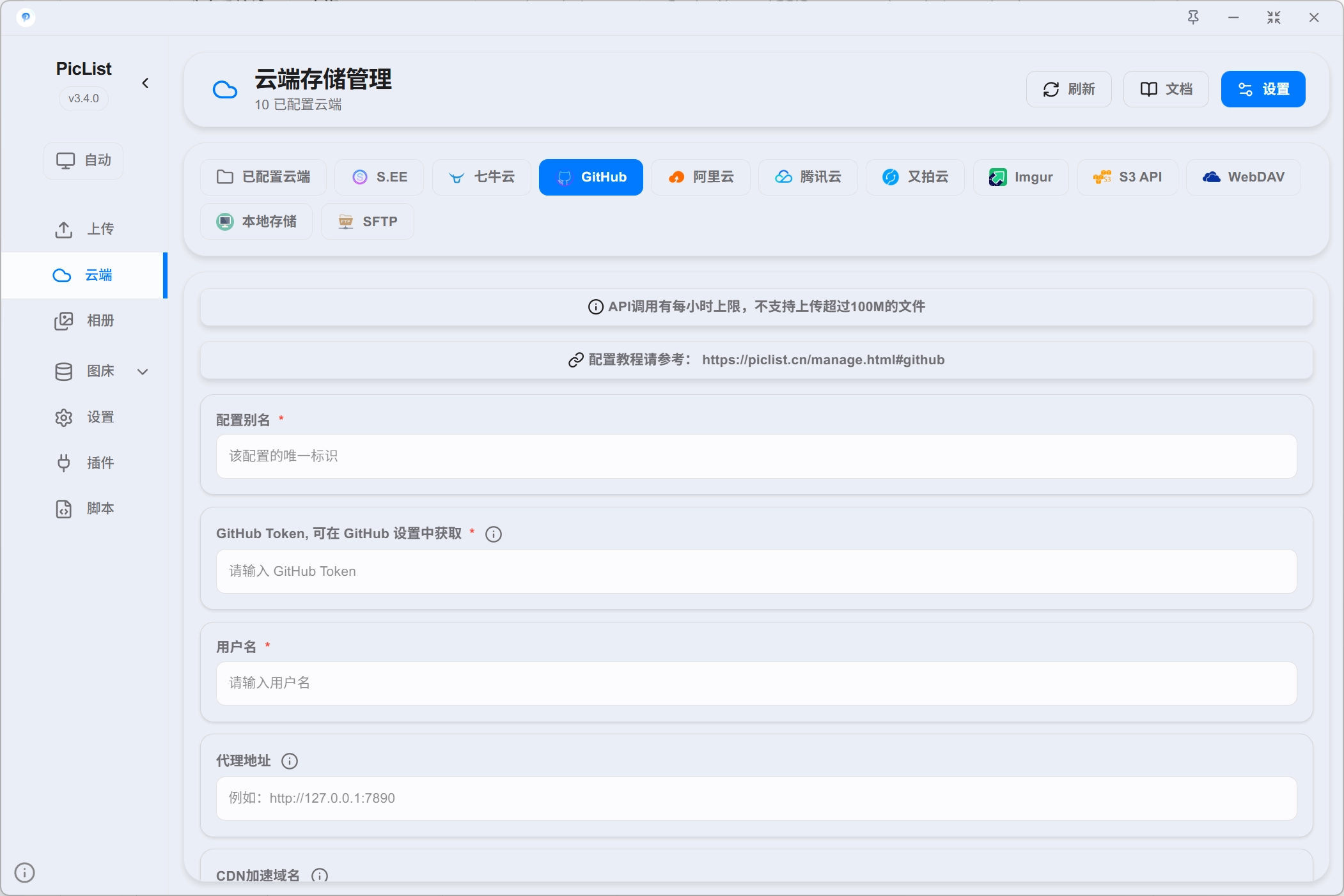Click the 刷新 refresh button

1068,89
